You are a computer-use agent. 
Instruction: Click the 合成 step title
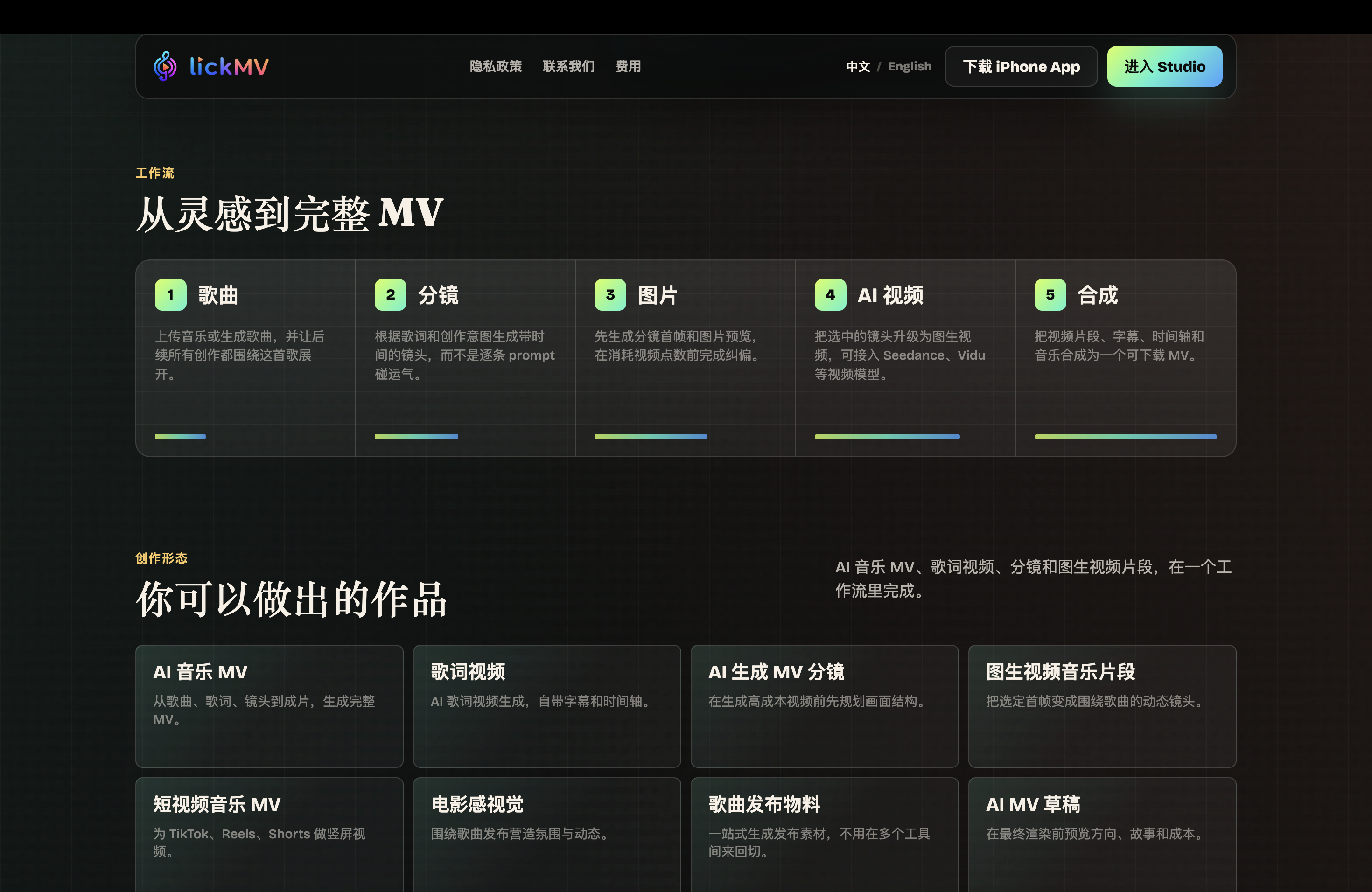[x=1098, y=295]
